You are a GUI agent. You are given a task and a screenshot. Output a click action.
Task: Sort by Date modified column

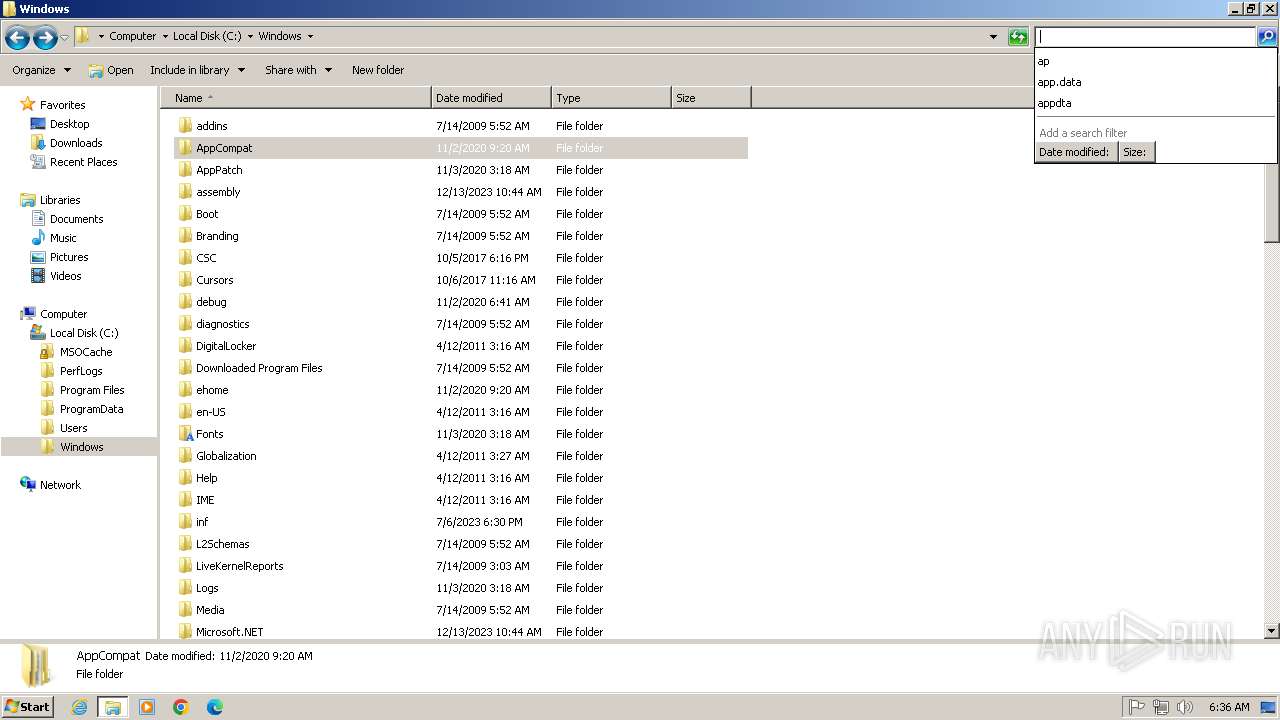[x=491, y=98]
